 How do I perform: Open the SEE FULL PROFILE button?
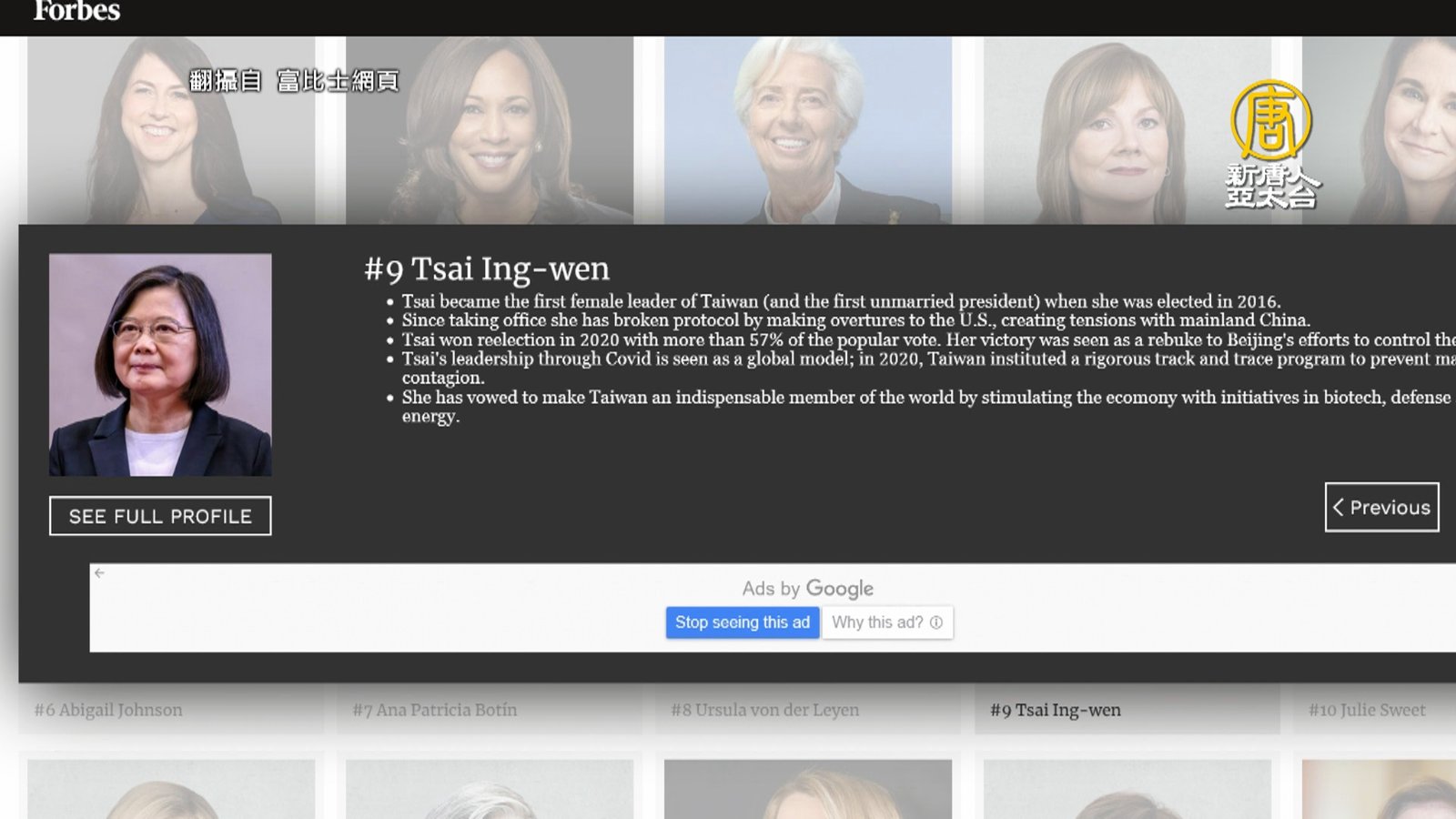160,516
